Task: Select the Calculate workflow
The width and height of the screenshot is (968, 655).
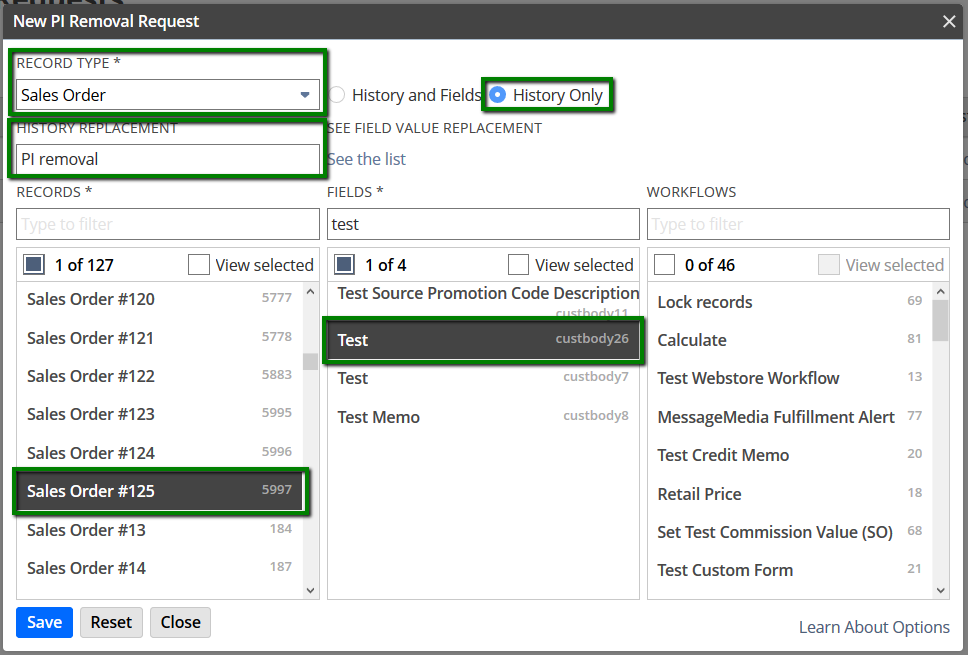Action: [x=790, y=340]
